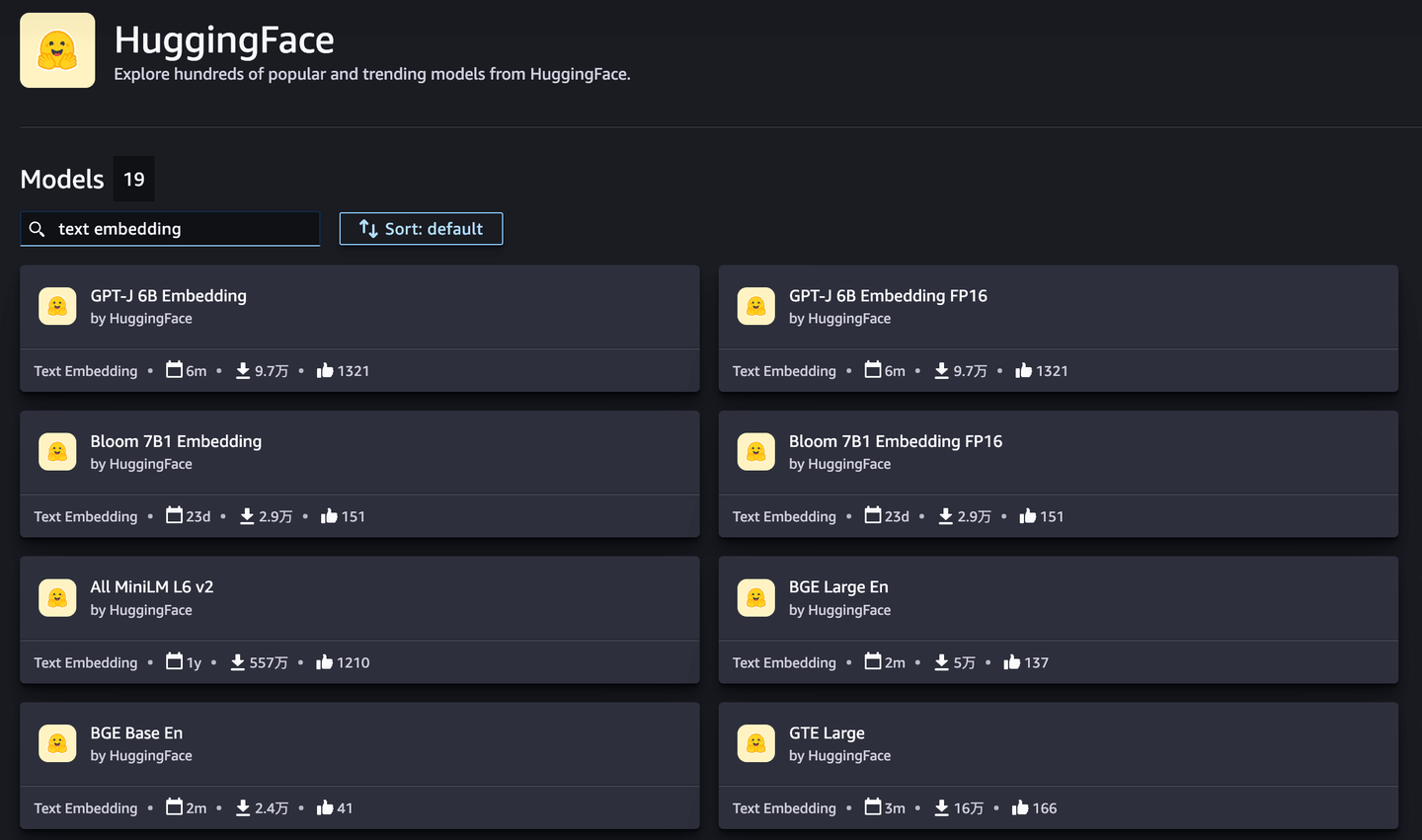The height and width of the screenshot is (840, 1422).
Task: Click the Bloom 7B1 Embedding FP16 model logo
Action: [x=756, y=452]
